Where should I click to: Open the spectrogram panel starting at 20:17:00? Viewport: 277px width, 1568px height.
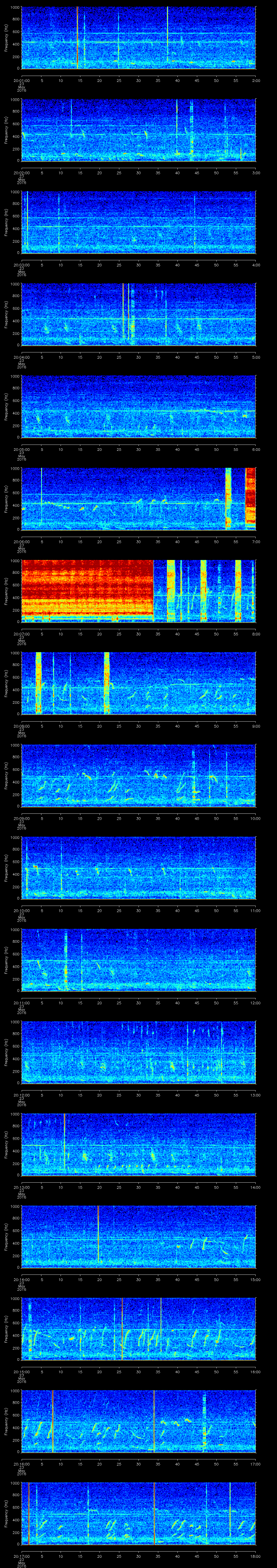(139, 1513)
